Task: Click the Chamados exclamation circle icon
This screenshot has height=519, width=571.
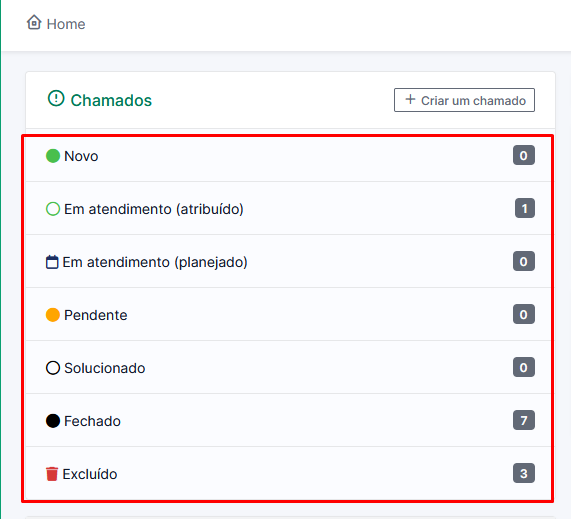Action: [56, 98]
